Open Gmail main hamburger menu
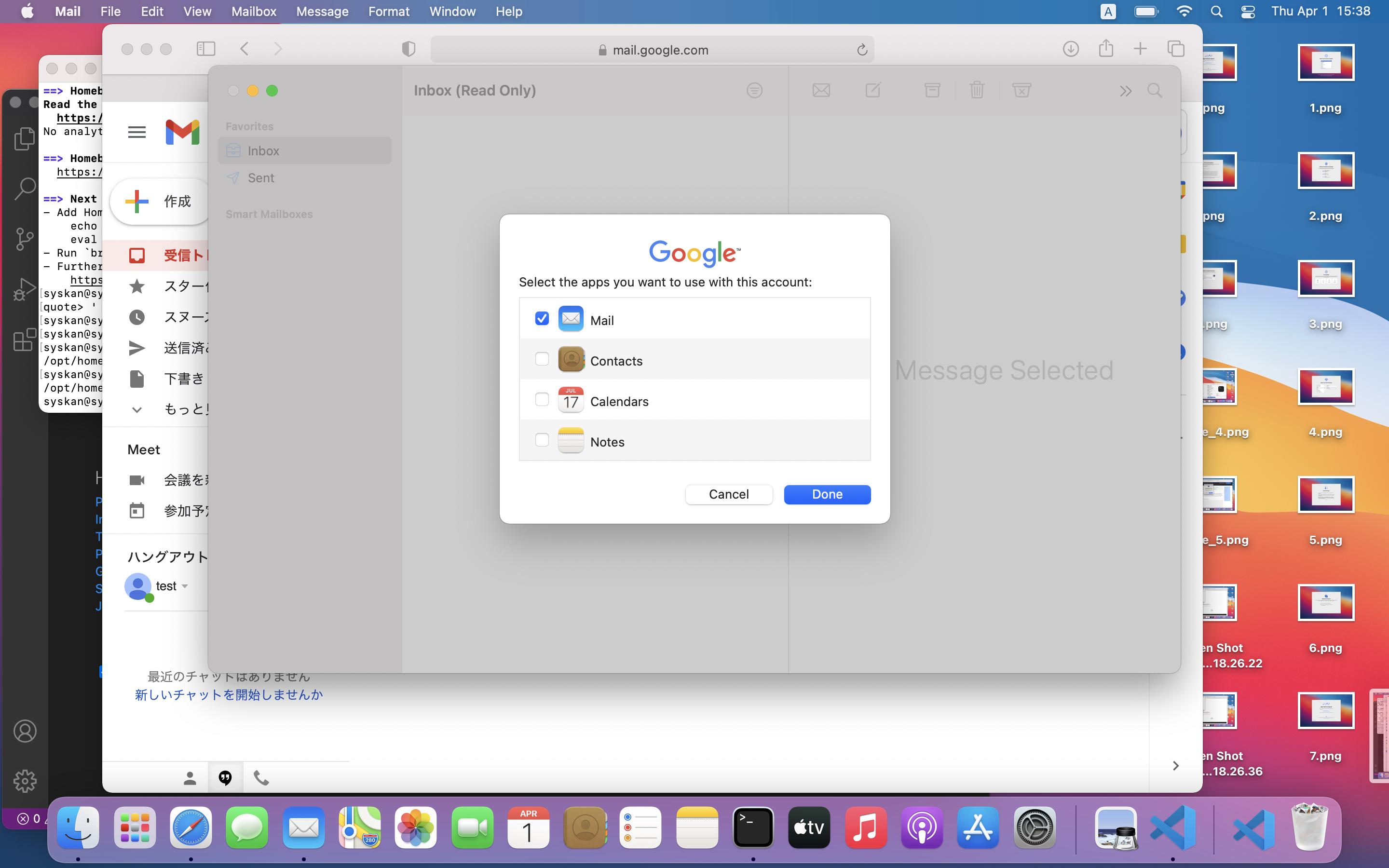Image resolution: width=1389 pixels, height=868 pixels. [136, 132]
